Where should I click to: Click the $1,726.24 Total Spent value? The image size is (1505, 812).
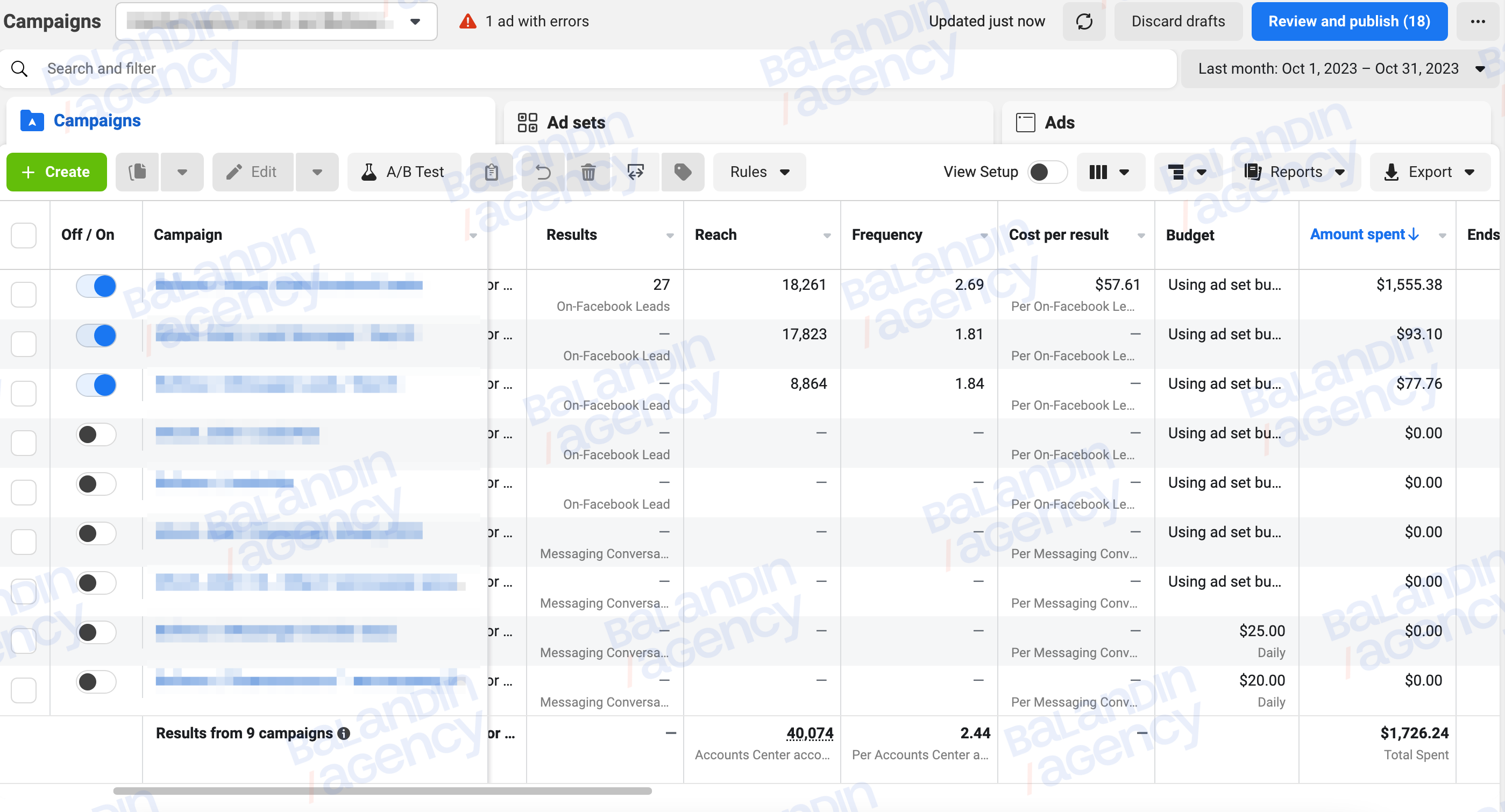[1414, 733]
